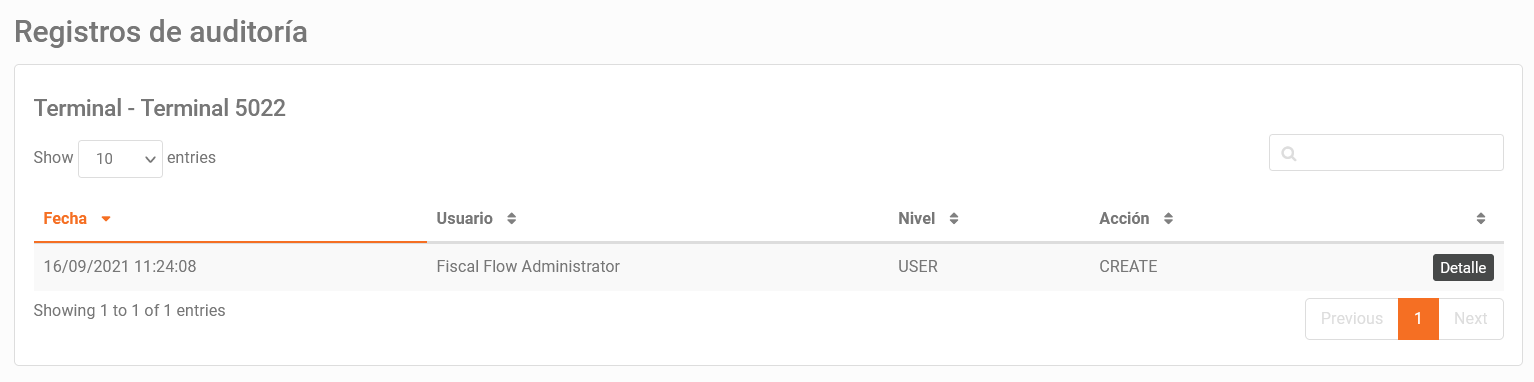This screenshot has width=1534, height=382.
Task: Click the Nivel column sort icon
Action: click(953, 219)
